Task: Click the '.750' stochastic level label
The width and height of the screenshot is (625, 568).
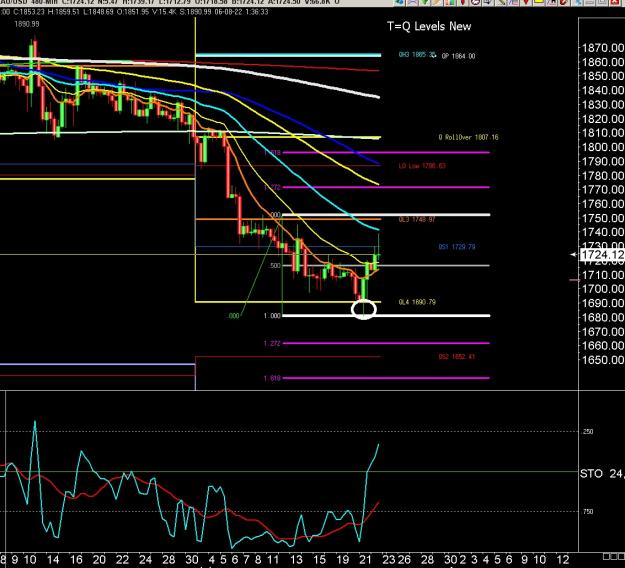Action: click(588, 511)
